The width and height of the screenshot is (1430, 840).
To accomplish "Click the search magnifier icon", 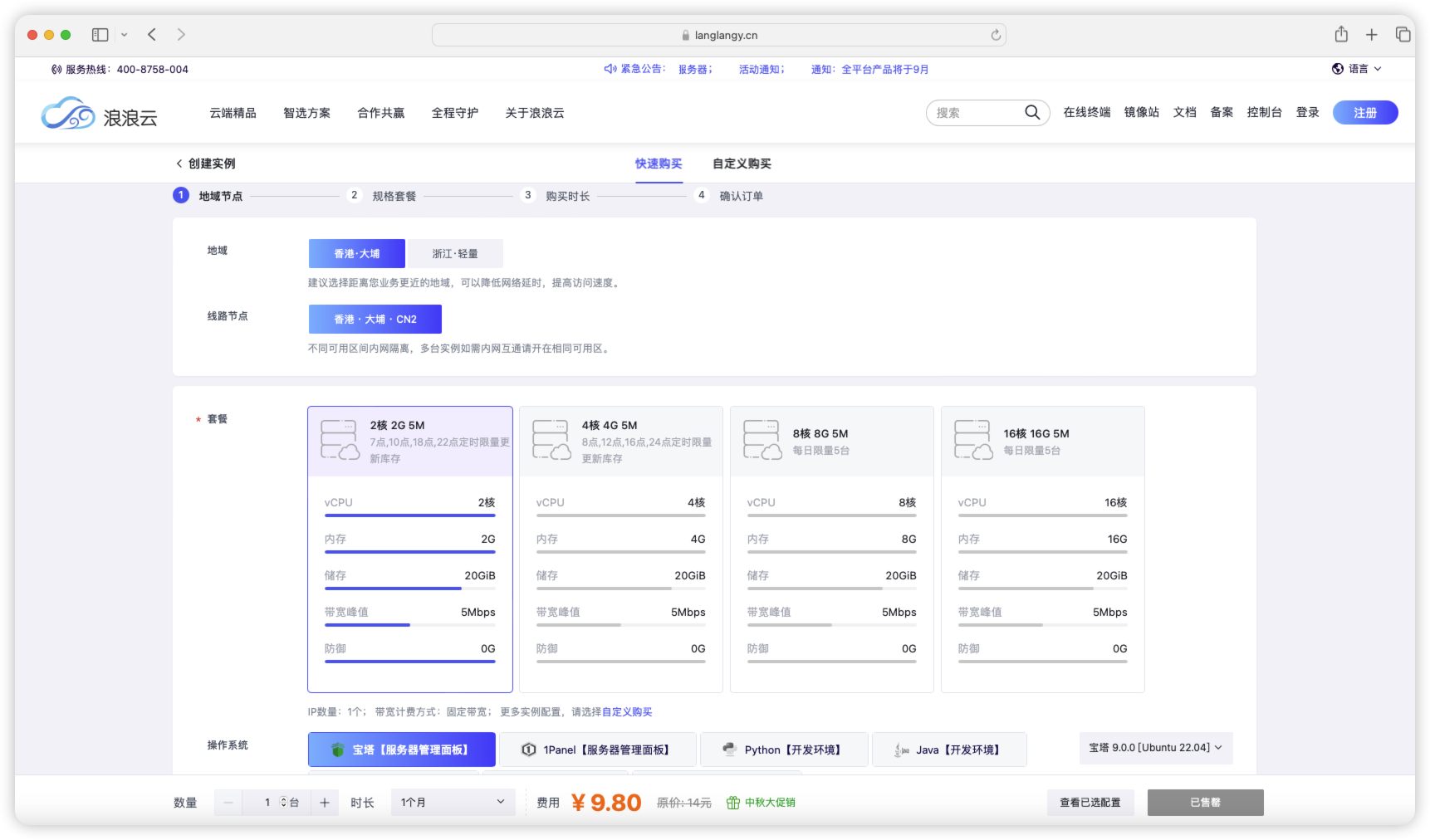I will (1031, 112).
